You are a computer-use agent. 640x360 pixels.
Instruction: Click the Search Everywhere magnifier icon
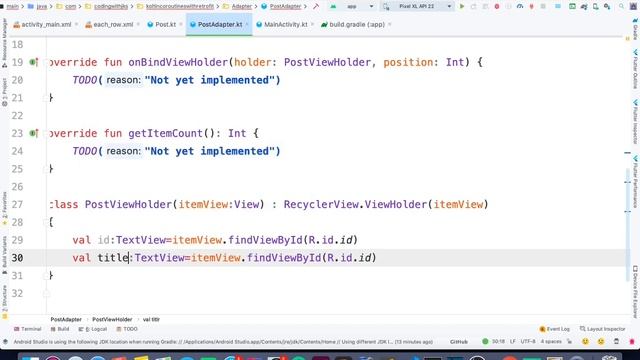pyautogui.click(x=621, y=7)
